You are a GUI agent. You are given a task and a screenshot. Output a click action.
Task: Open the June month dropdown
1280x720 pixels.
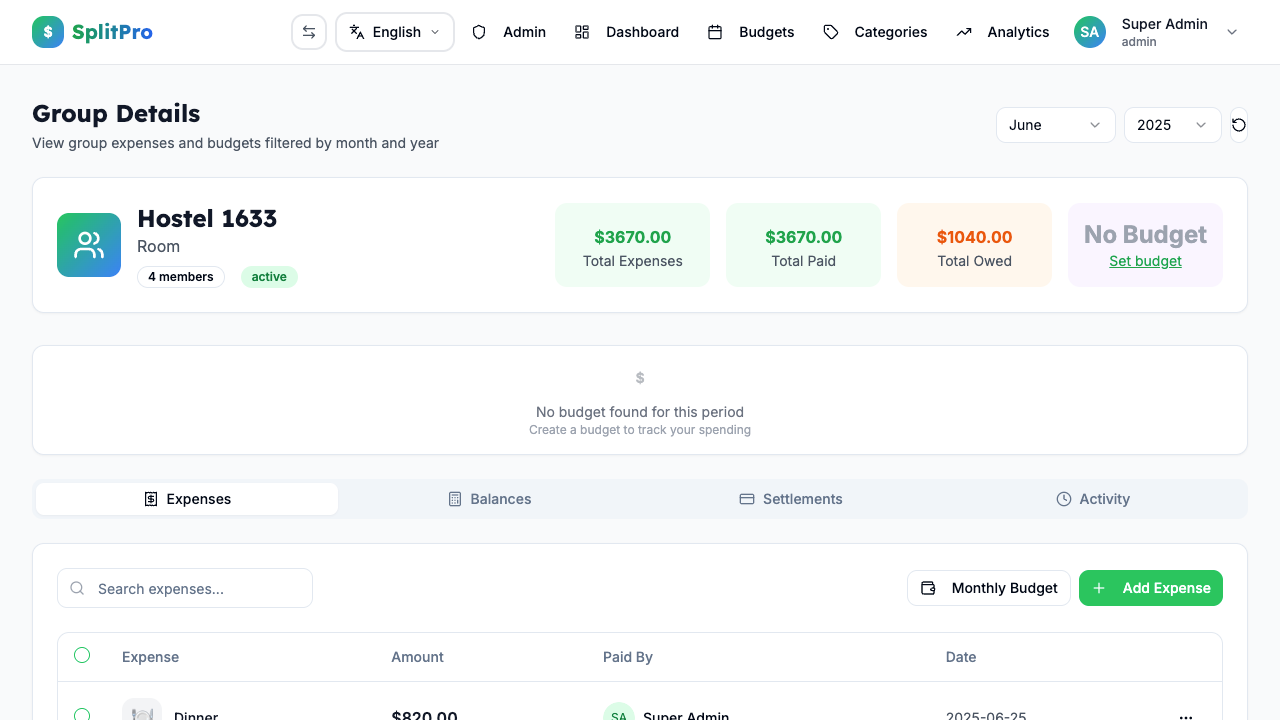click(1055, 124)
